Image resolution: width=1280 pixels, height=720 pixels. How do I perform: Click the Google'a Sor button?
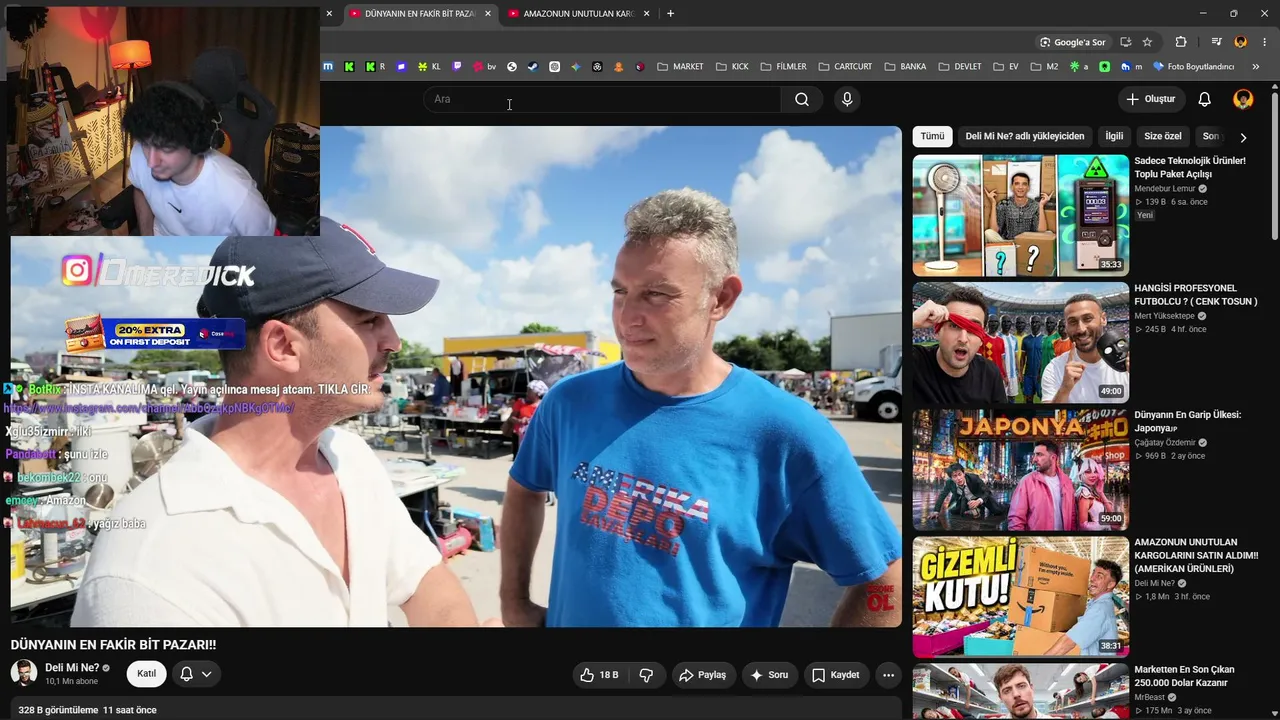click(1072, 42)
